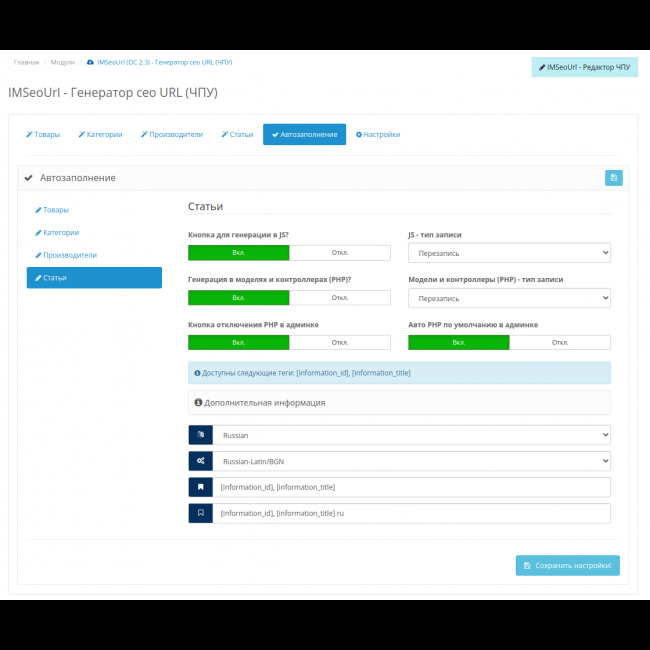Disable Генерация в моделях и контроллерах PHP
650x650 pixels.
(x=339, y=298)
